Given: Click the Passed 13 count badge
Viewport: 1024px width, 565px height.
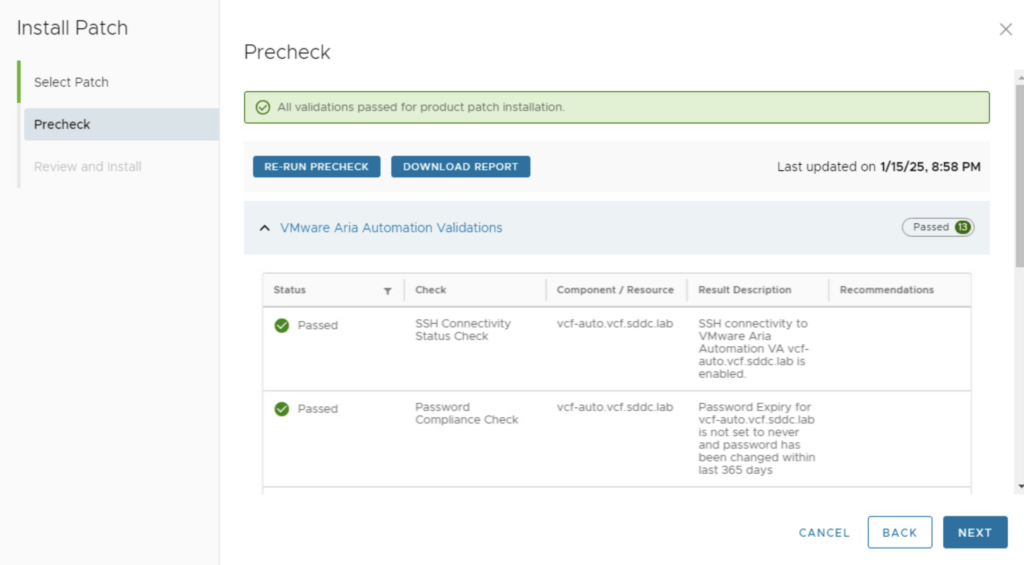Looking at the screenshot, I should tap(937, 227).
